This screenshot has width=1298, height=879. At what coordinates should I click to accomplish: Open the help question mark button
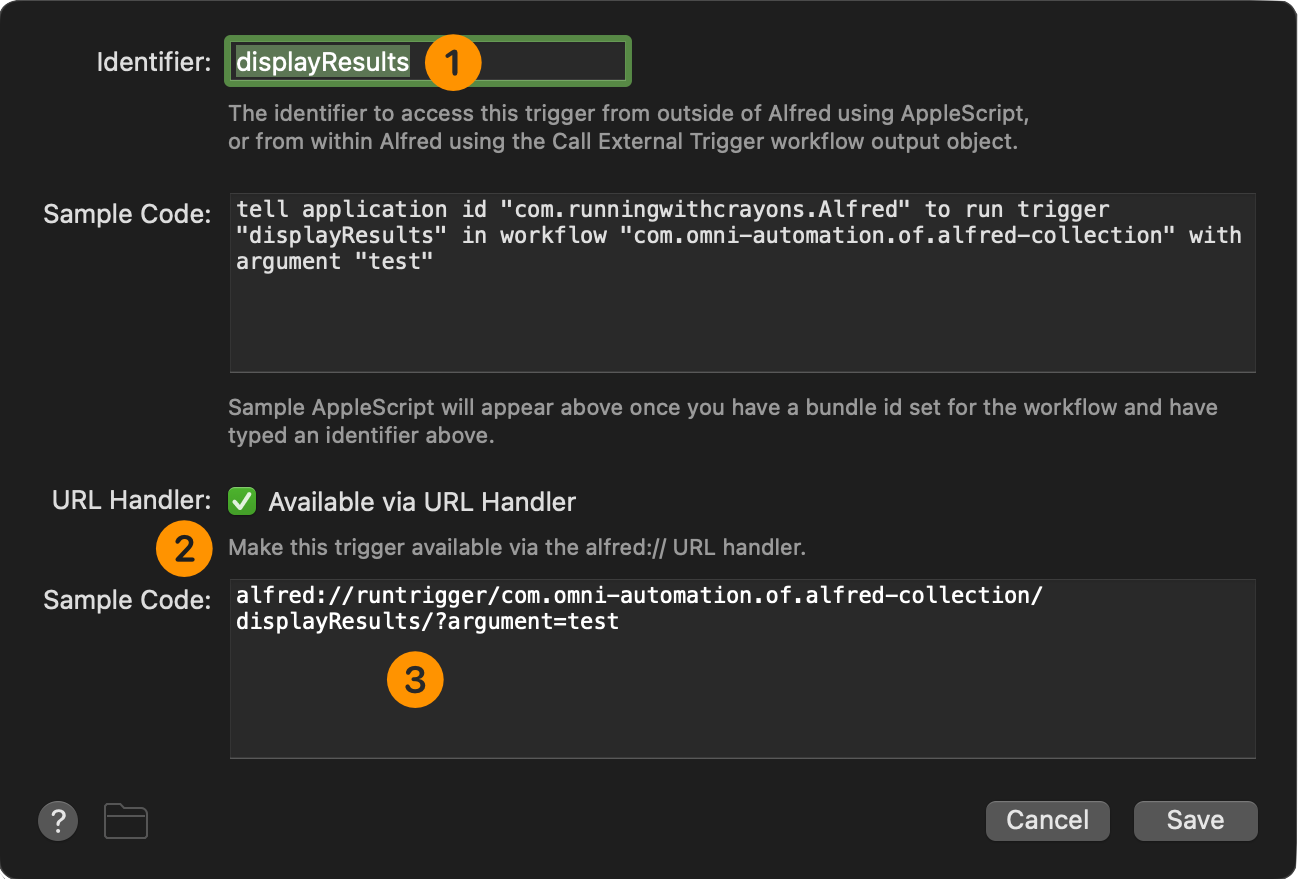point(58,821)
